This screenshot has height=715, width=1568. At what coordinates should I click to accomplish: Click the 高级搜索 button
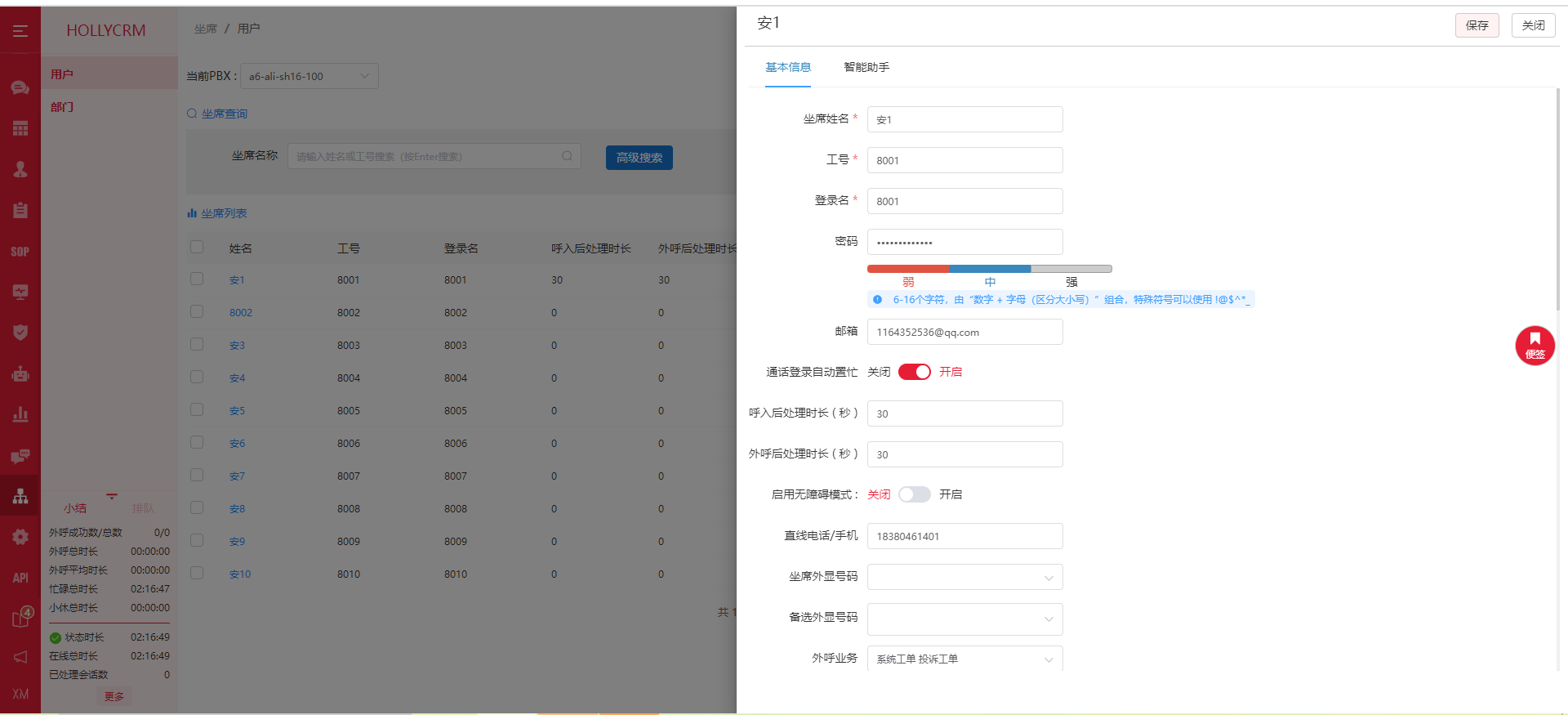point(639,158)
